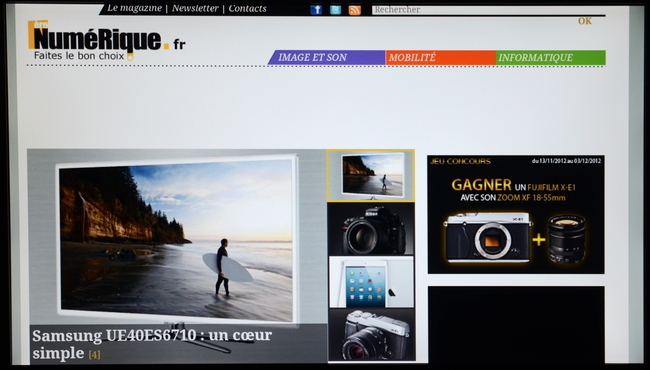
Task: Click the Ere Numérique site logo
Action: pos(107,40)
